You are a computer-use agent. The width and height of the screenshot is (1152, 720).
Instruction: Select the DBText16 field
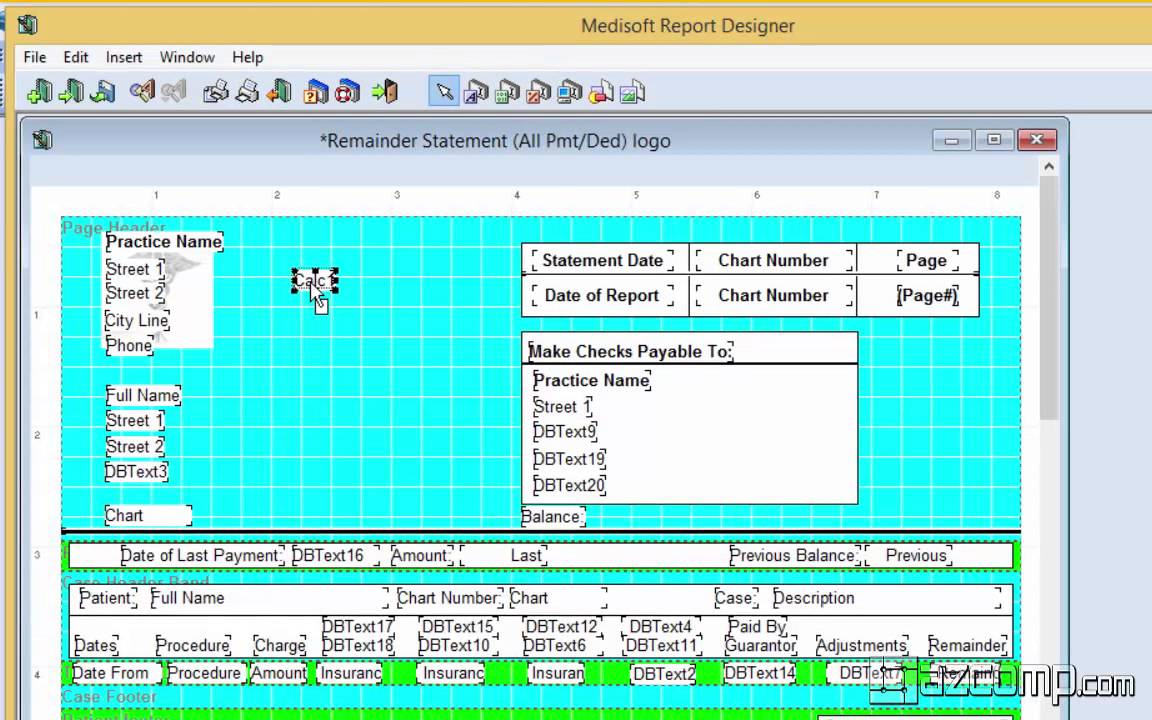[x=336, y=555]
